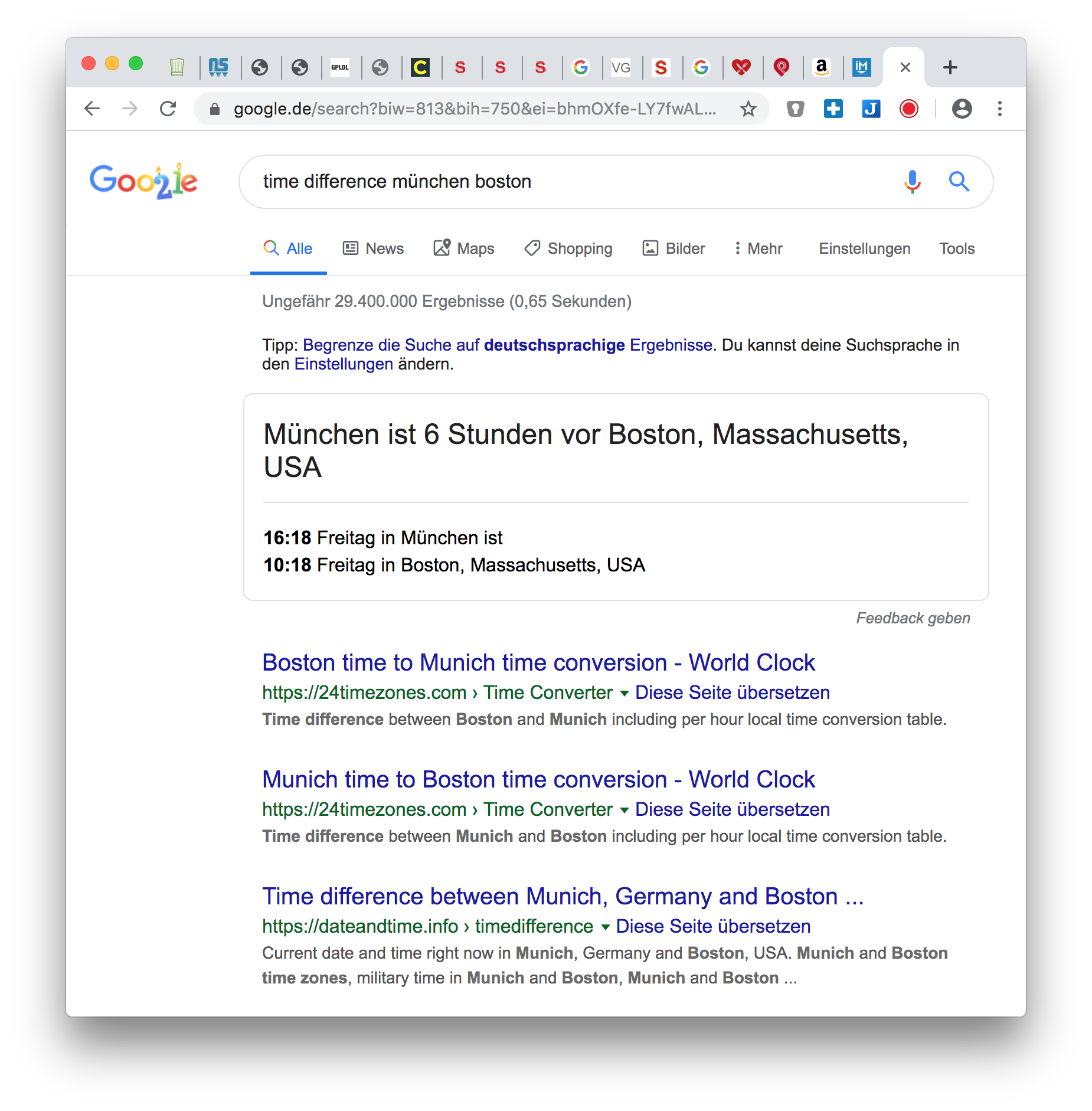Switch to the blue iM favicon tab
This screenshot has height=1111, width=1092.
click(x=862, y=67)
